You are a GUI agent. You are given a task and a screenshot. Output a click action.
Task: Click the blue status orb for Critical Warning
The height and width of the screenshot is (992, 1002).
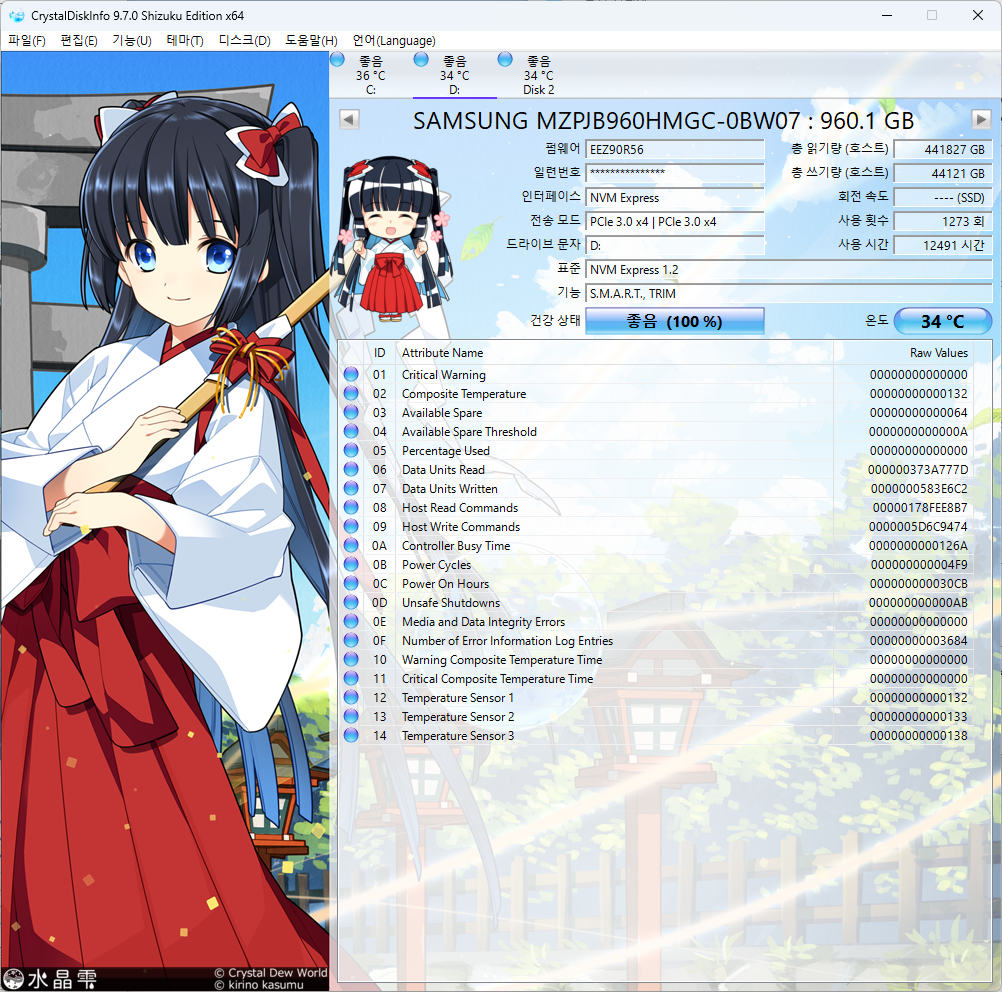tap(351, 375)
